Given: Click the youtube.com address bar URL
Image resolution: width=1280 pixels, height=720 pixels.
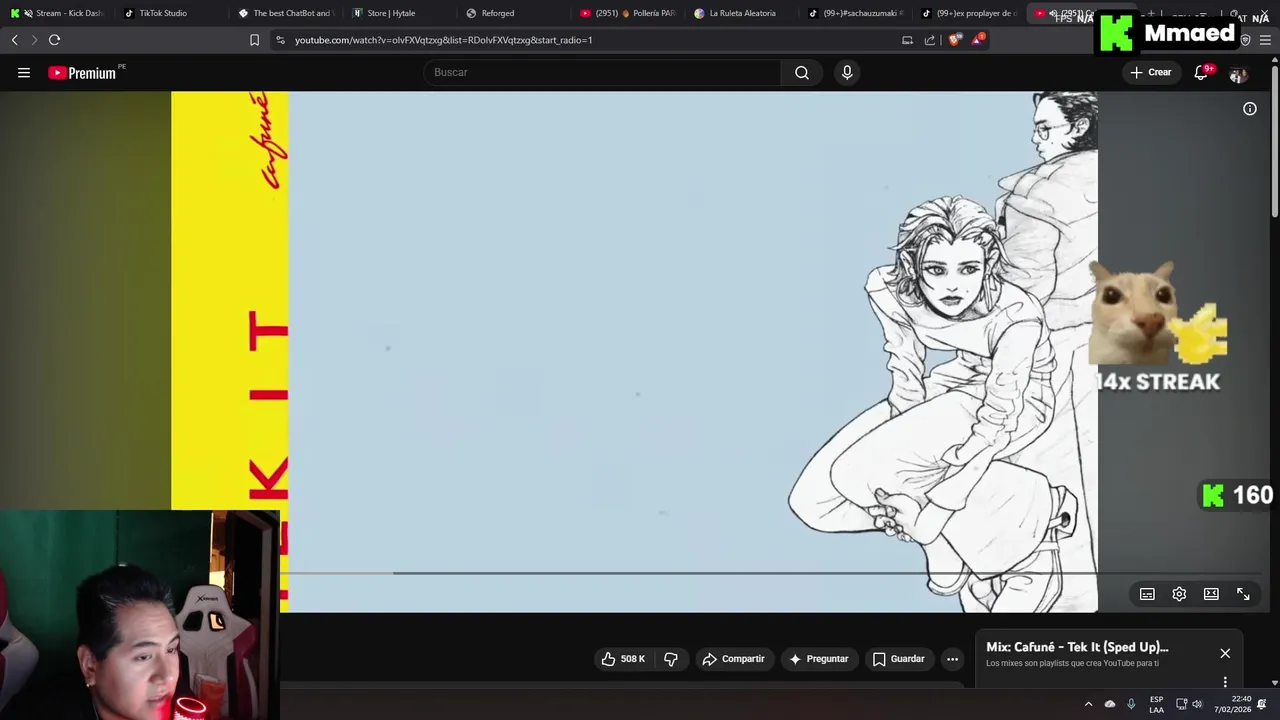Looking at the screenshot, I should tap(443, 40).
